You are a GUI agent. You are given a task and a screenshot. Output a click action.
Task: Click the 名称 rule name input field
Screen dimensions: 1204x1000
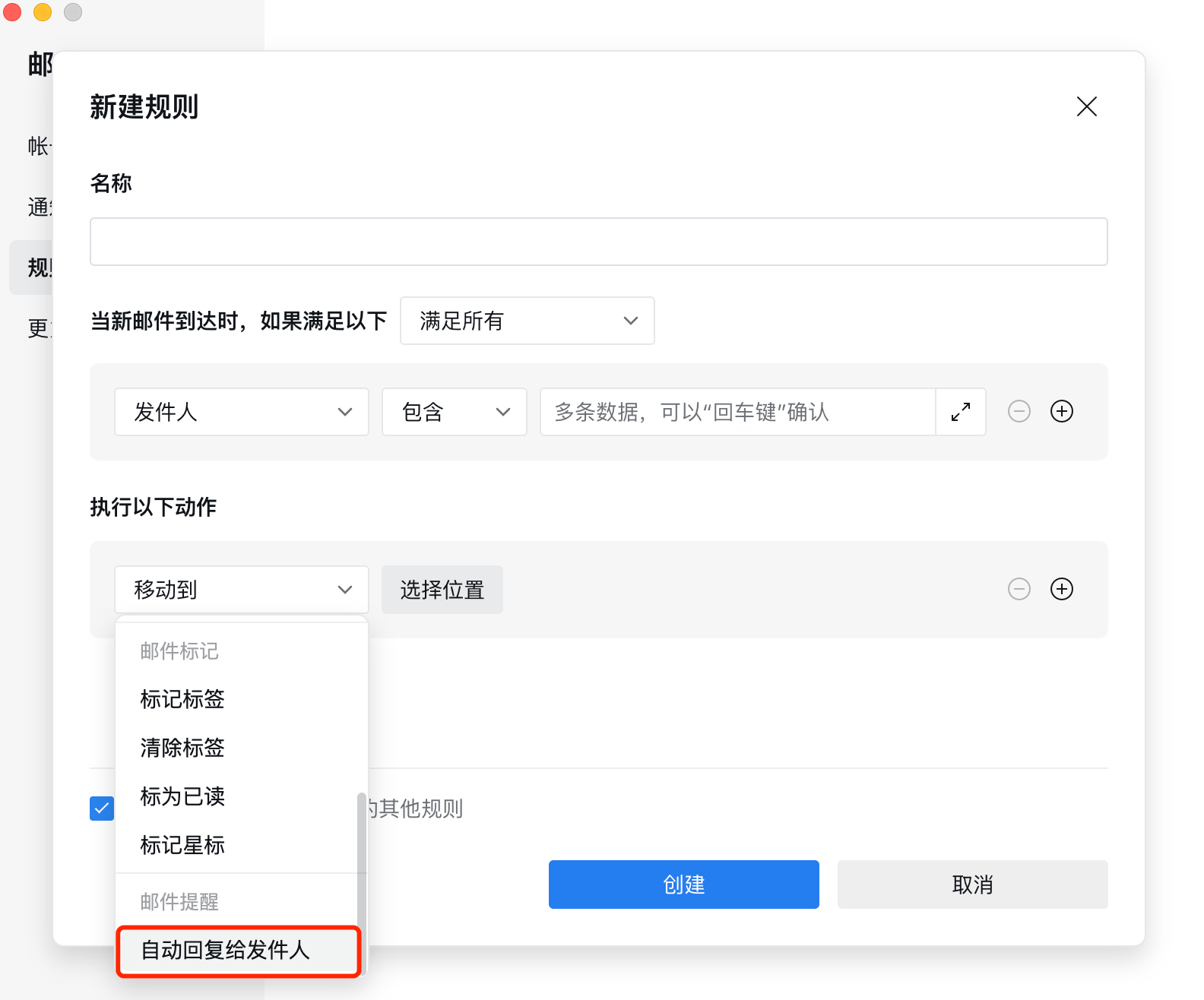[598, 242]
